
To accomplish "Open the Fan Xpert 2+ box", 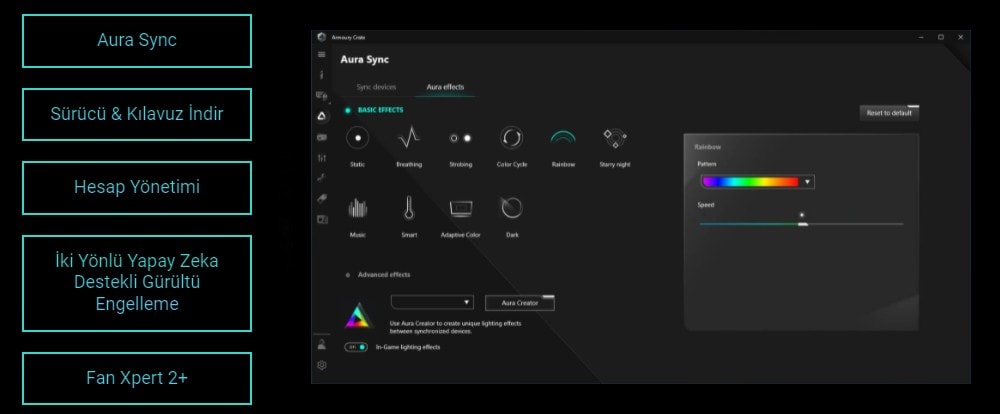I will (137, 378).
